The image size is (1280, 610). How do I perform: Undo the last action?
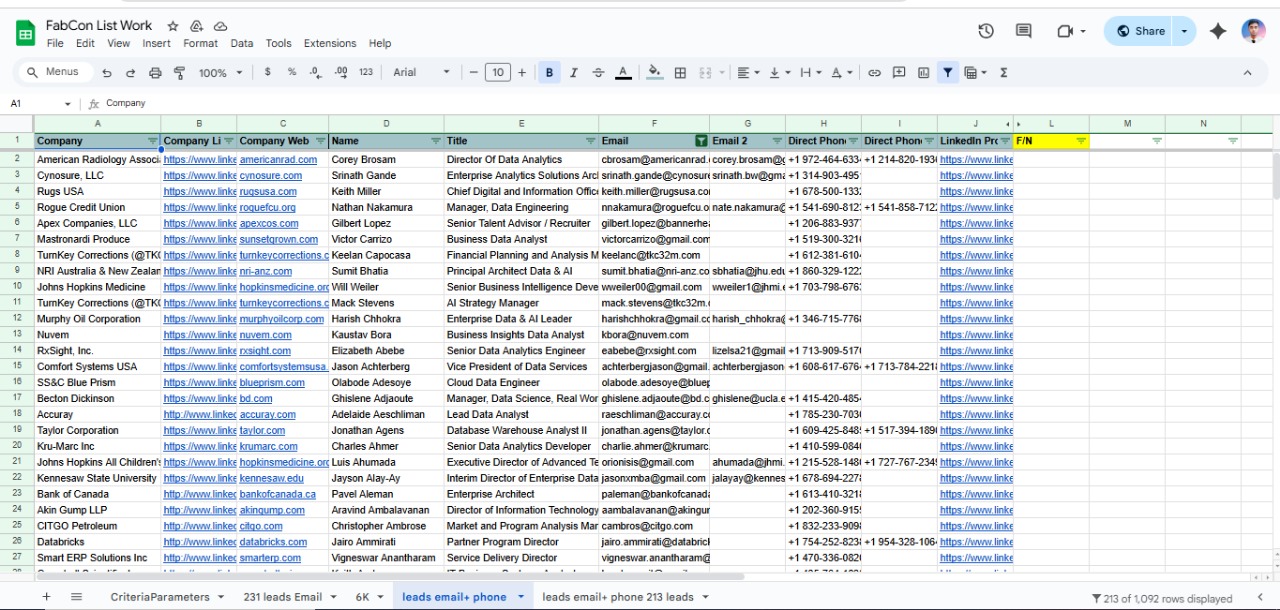pyautogui.click(x=107, y=73)
